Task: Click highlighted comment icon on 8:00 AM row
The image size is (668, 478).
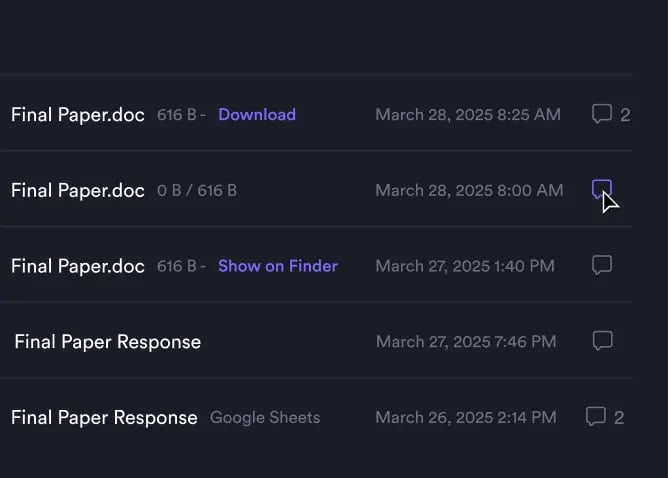Action: pos(601,189)
